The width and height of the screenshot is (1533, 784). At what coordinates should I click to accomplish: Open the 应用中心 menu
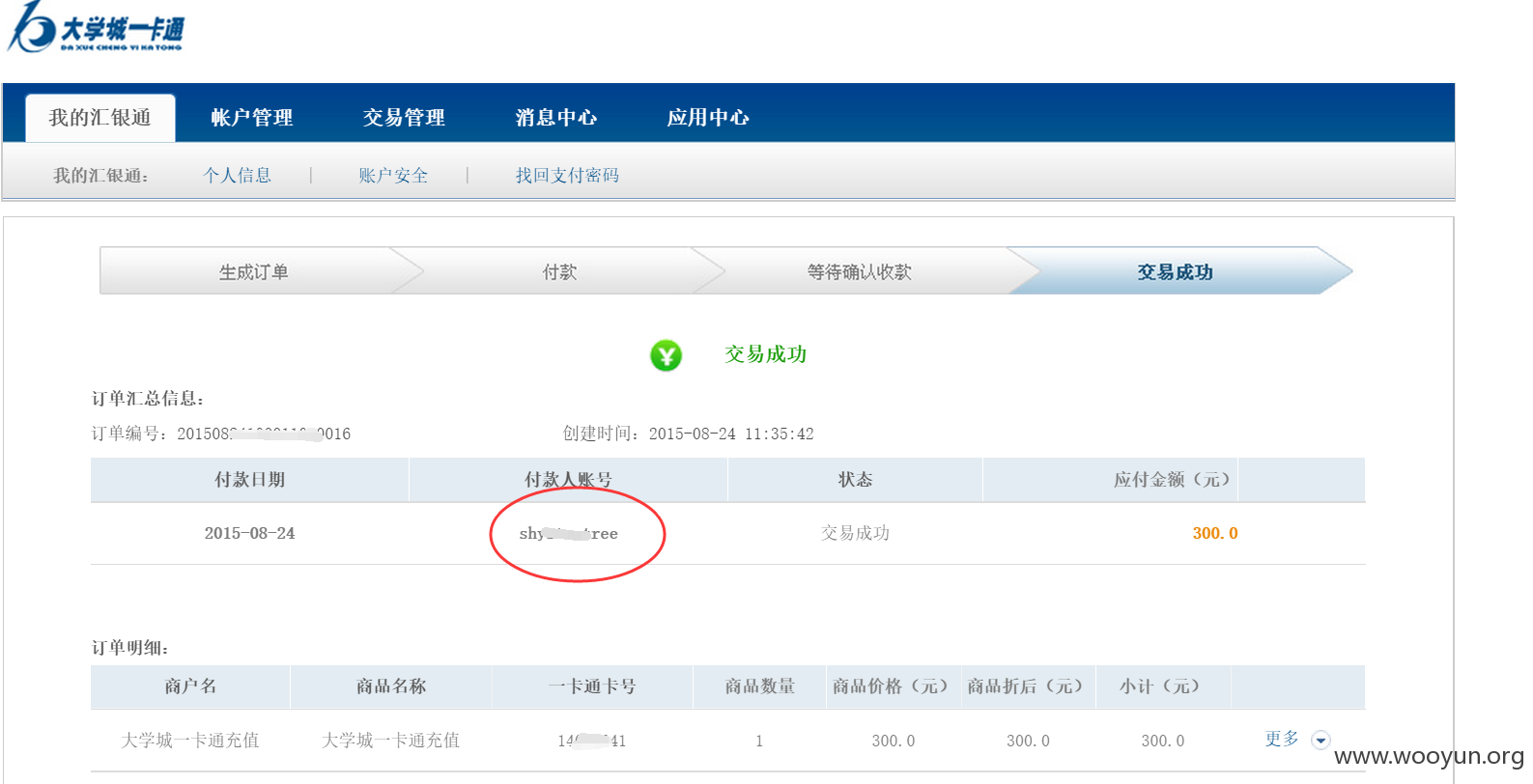coord(708,118)
